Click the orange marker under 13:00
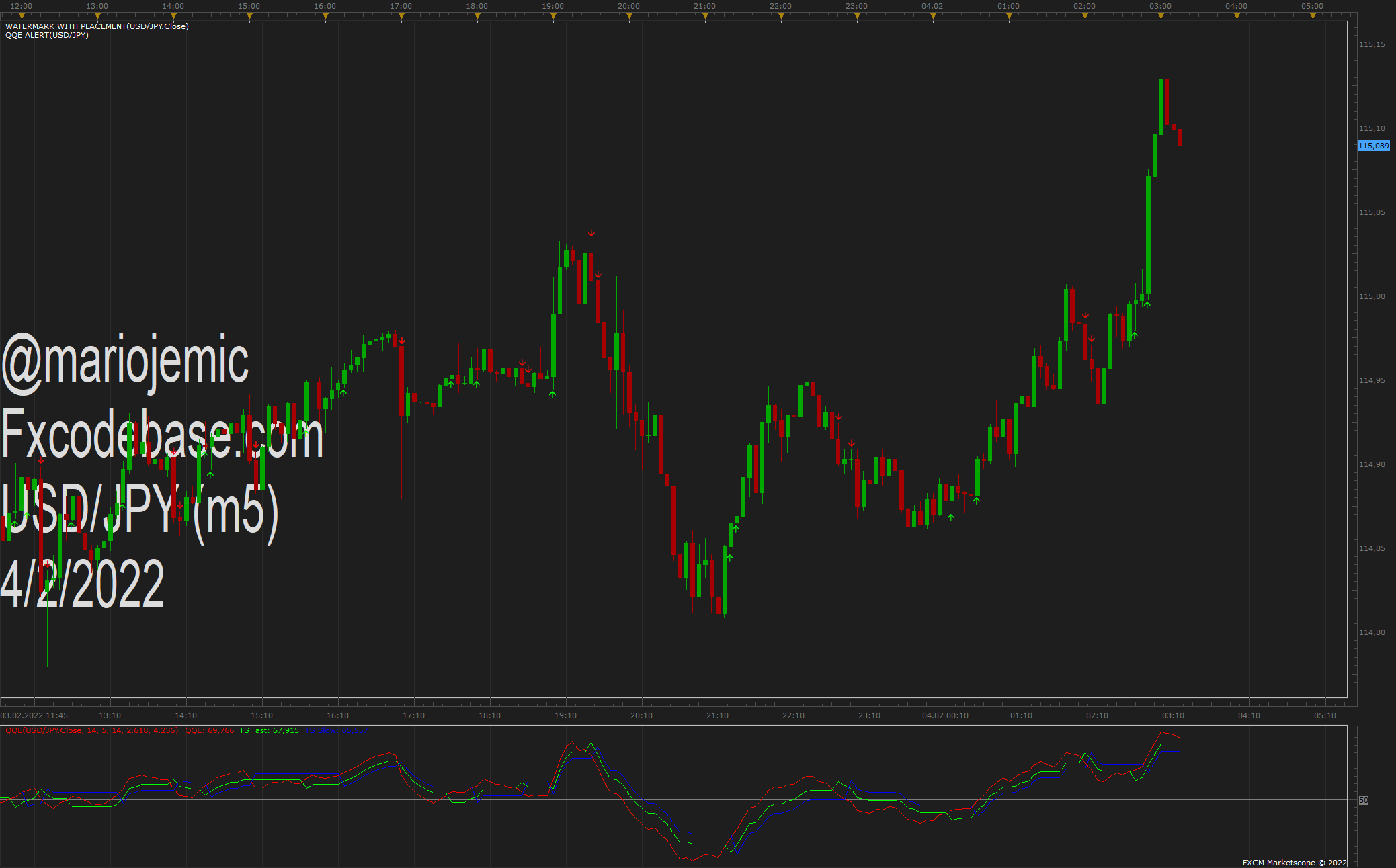Image resolution: width=1396 pixels, height=868 pixels. click(97, 16)
